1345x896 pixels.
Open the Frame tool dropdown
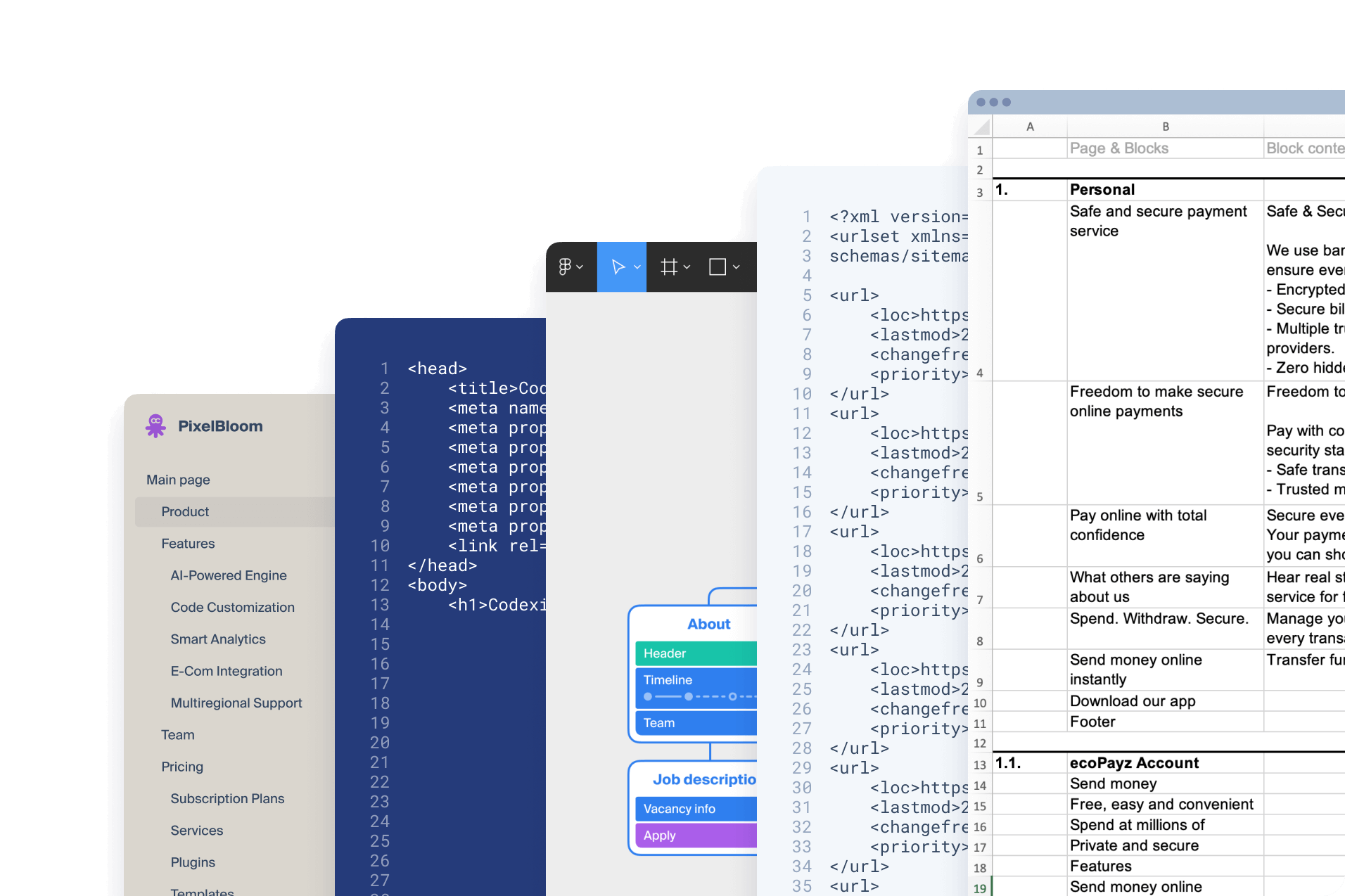(686, 267)
